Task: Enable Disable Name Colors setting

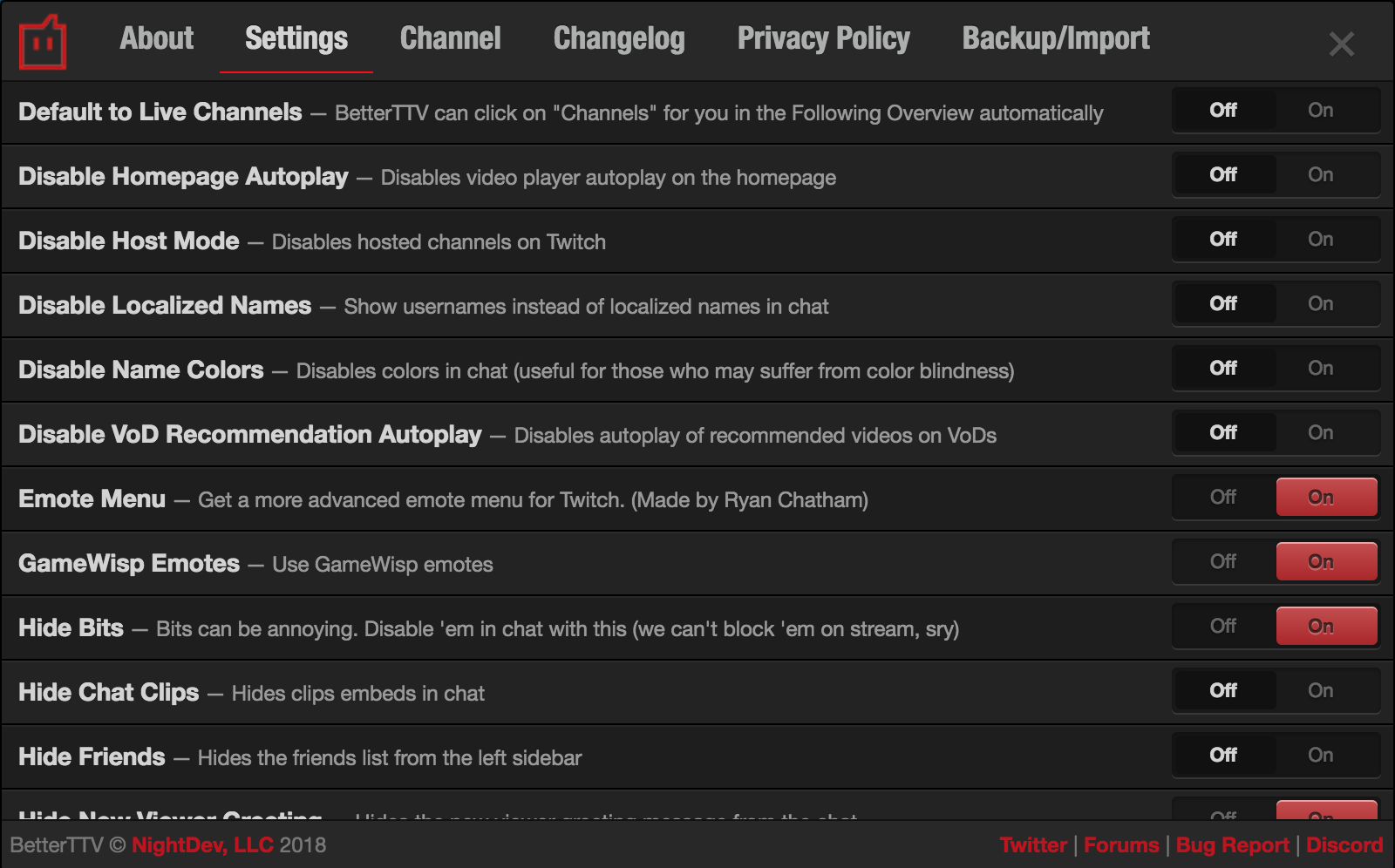Action: pyautogui.click(x=1320, y=368)
